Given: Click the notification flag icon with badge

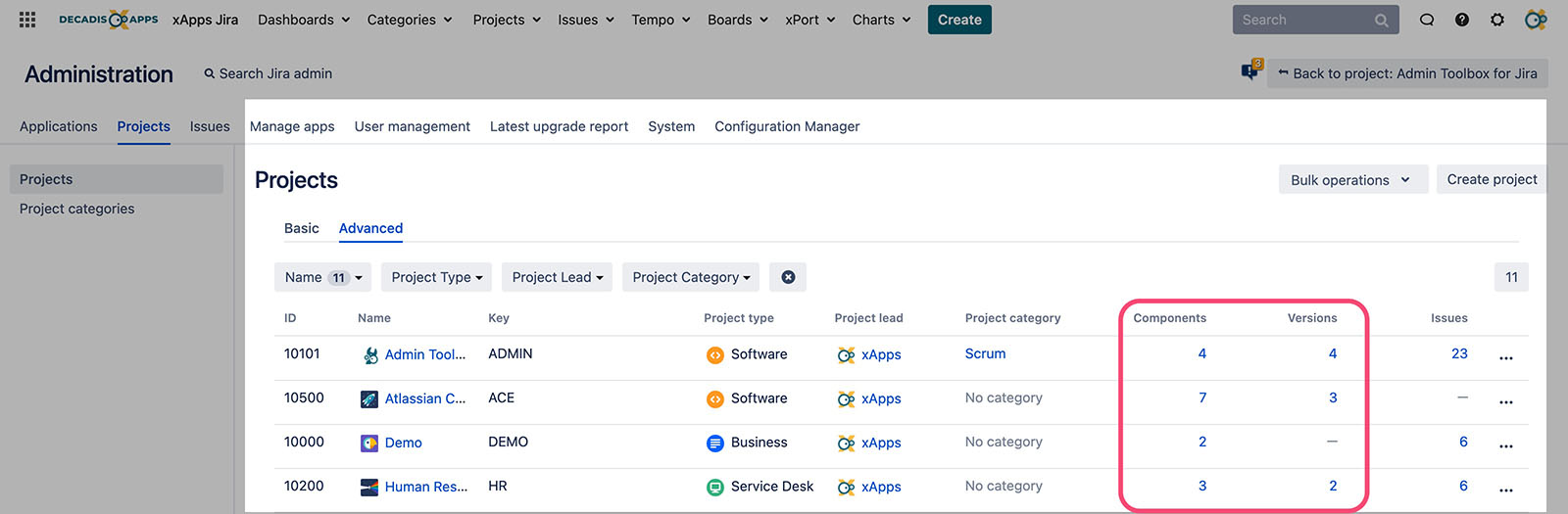Looking at the screenshot, I should point(1251,70).
